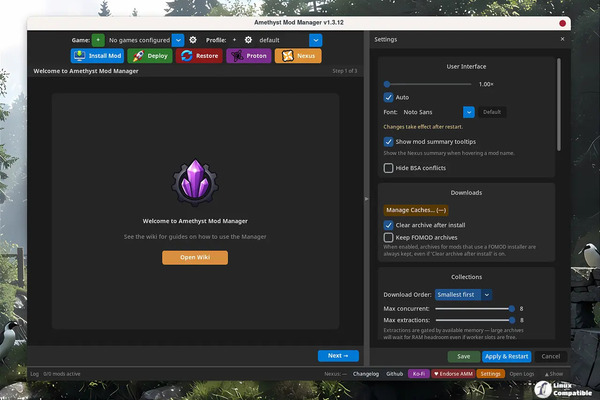Click the 'No games configured' field

139,40
